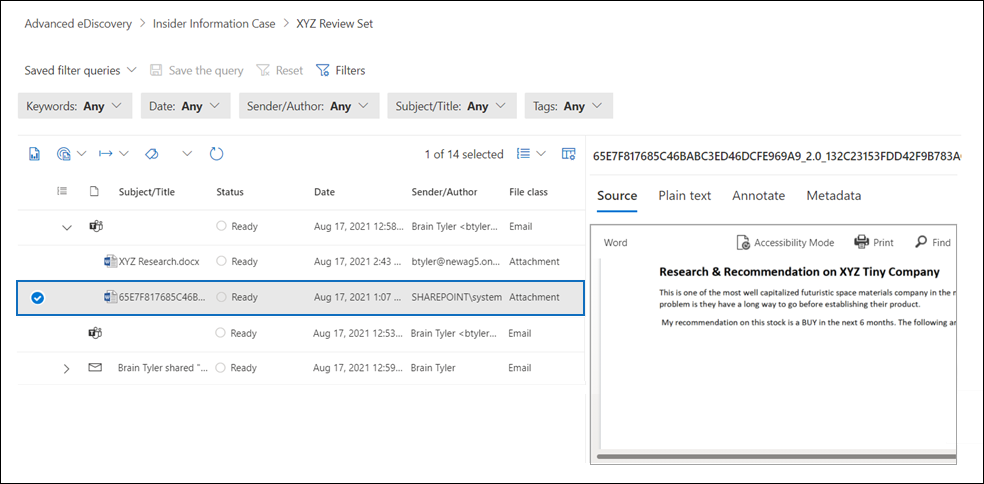Sort by File class column header

pos(528,192)
